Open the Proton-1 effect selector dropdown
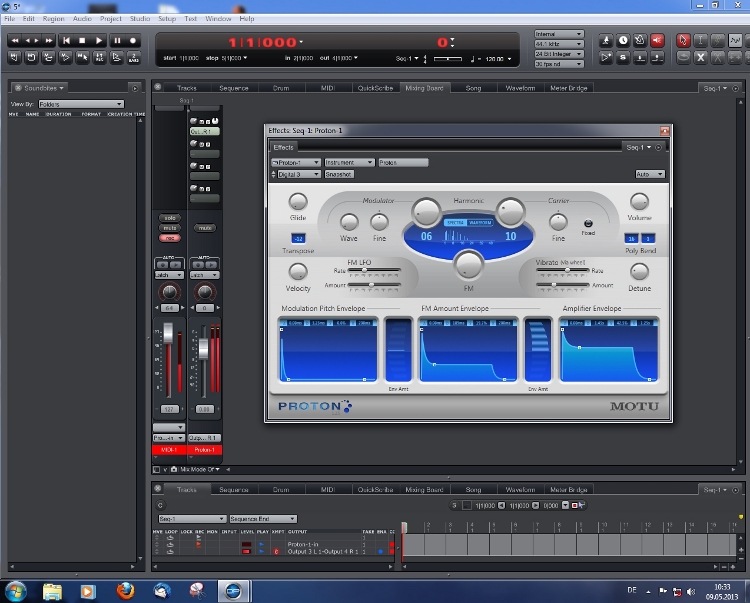This screenshot has height=603, width=750. click(296, 163)
